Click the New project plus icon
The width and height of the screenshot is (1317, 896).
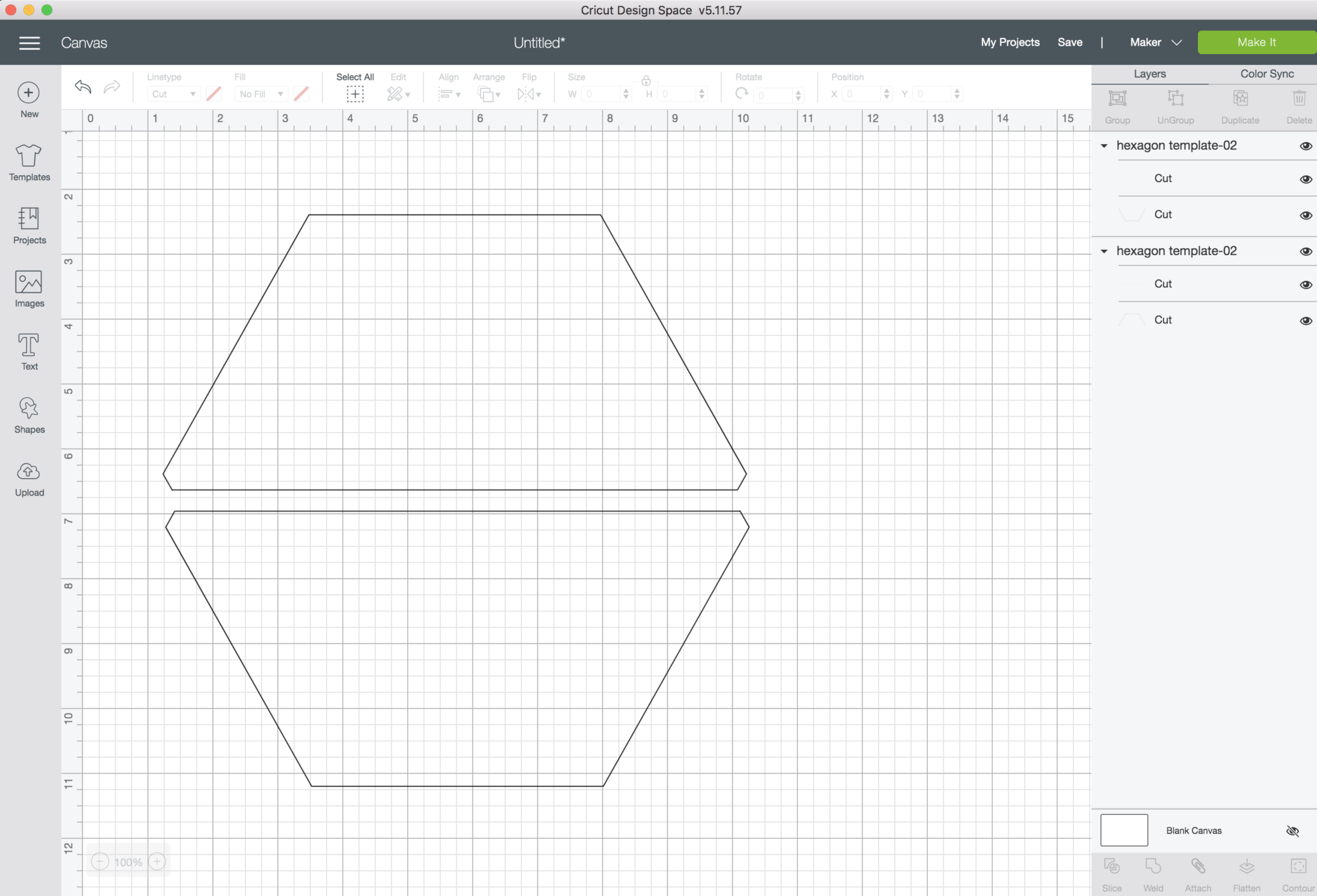(x=29, y=93)
